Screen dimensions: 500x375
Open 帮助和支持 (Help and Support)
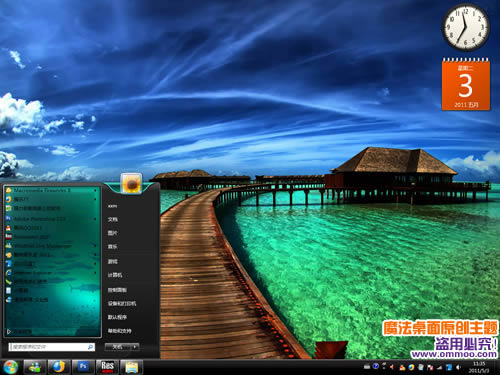[119, 331]
